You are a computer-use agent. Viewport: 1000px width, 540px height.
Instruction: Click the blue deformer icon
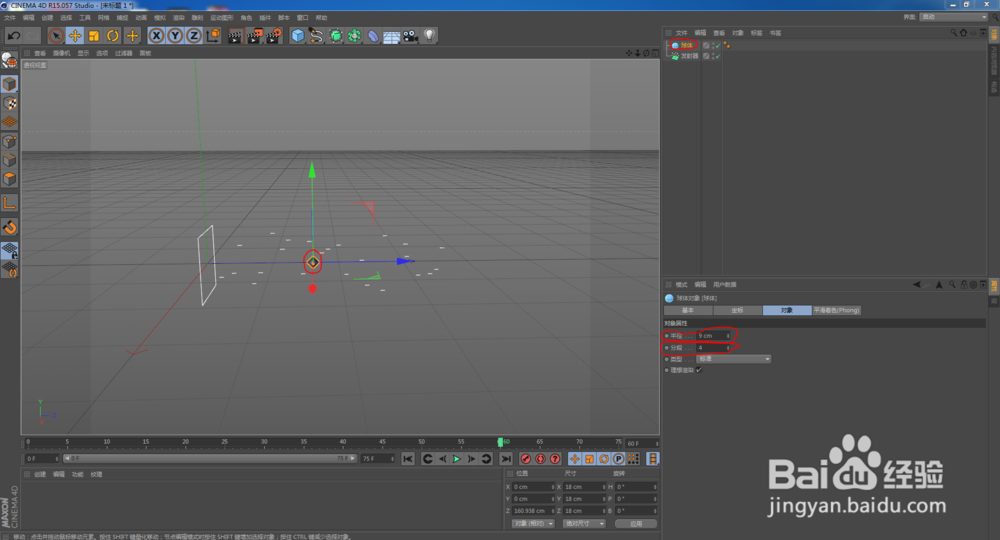tap(373, 36)
